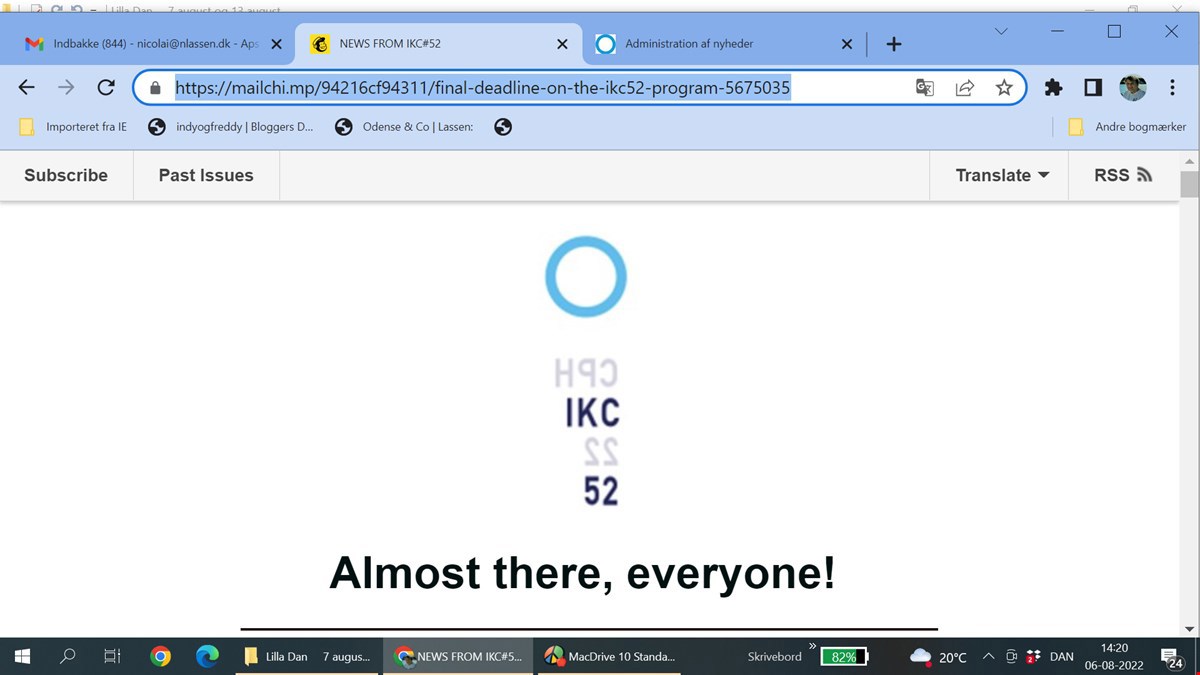Open Odense & Co Lassen bookmark
The height and width of the screenshot is (675, 1200).
[405, 127]
